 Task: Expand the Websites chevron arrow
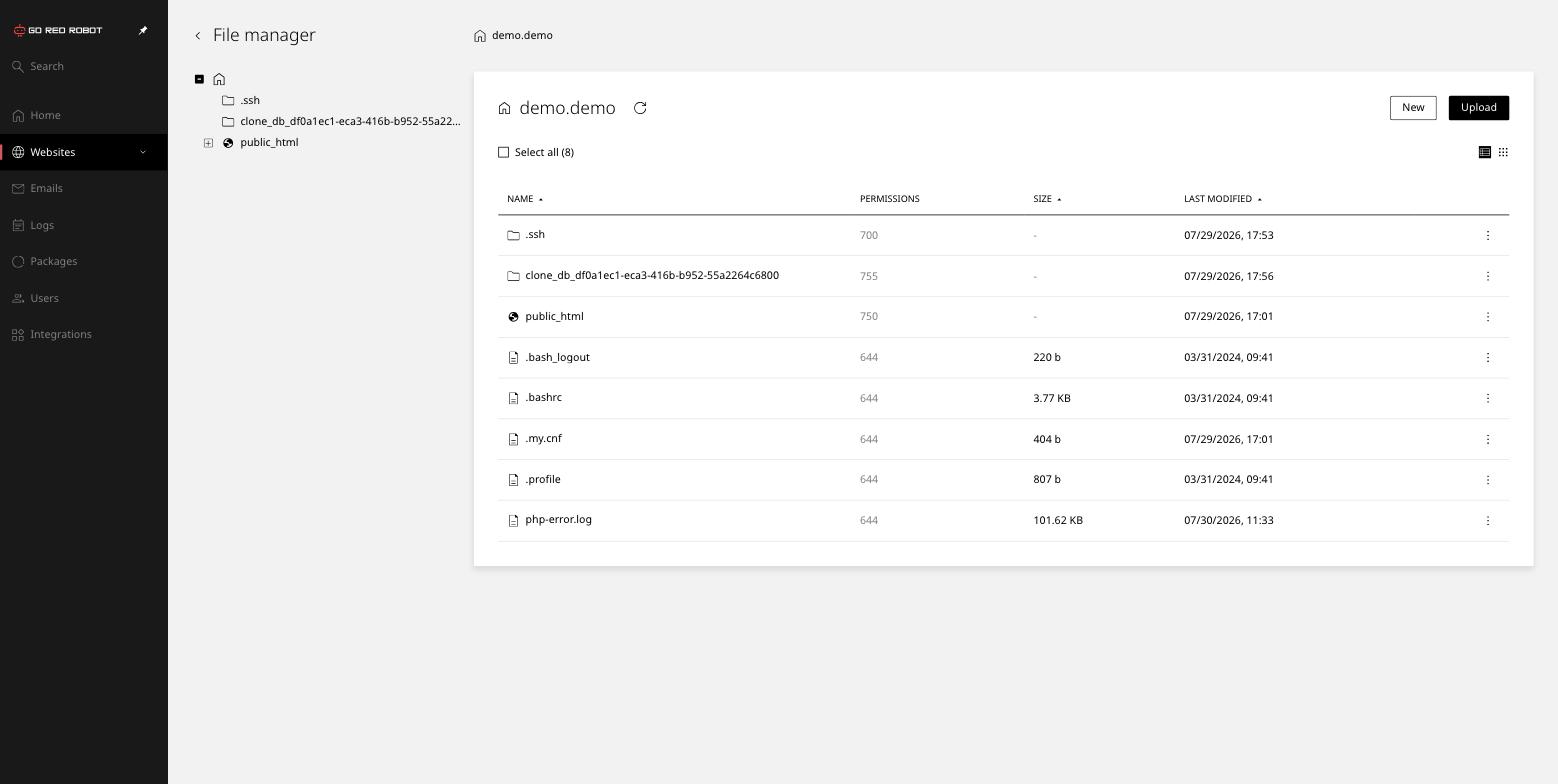click(x=143, y=152)
